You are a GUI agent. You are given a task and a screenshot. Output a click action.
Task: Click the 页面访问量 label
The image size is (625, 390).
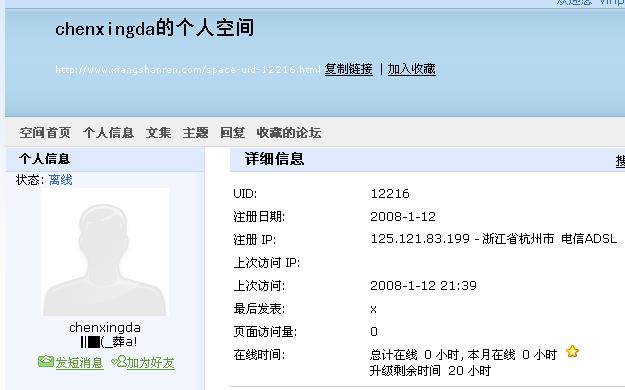tap(265, 331)
